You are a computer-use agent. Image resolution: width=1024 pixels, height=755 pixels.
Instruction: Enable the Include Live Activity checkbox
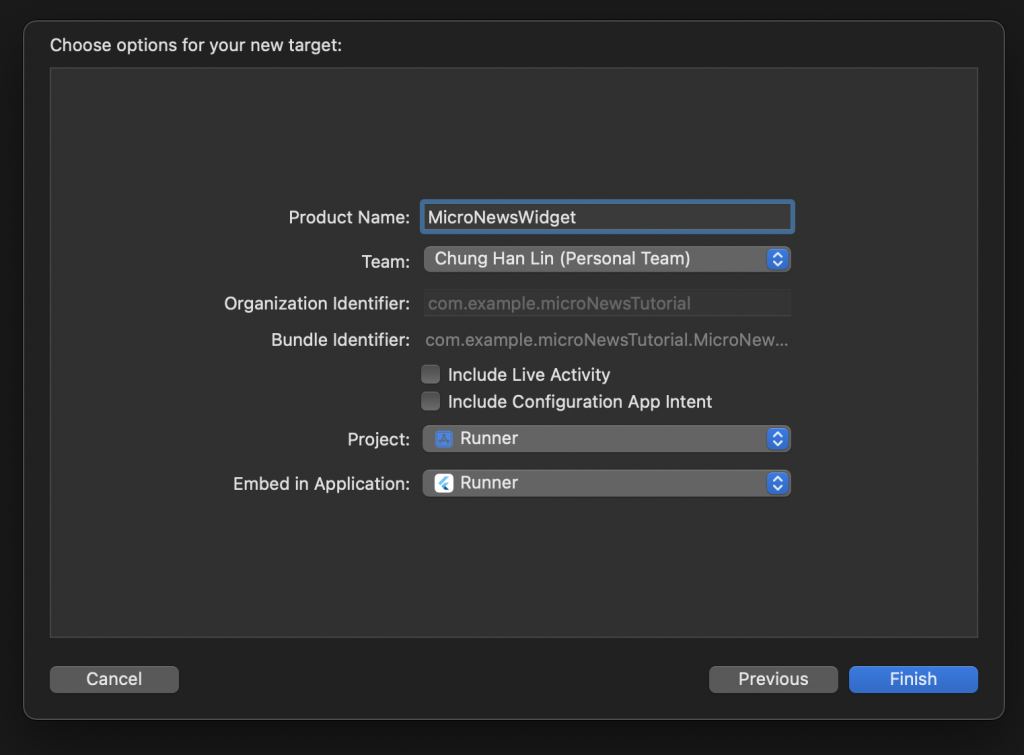431,374
